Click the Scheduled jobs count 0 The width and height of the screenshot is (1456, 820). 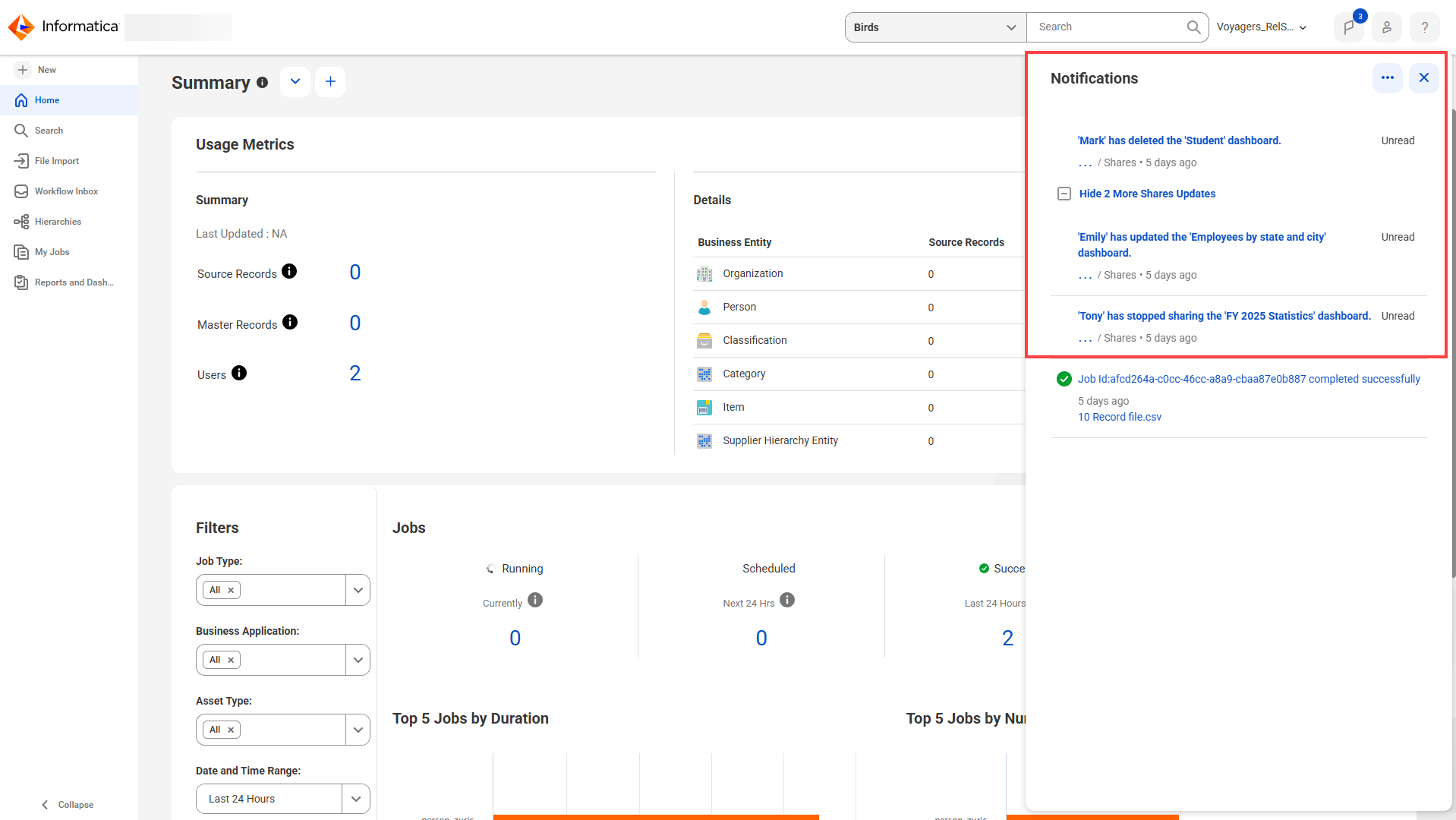[761, 638]
